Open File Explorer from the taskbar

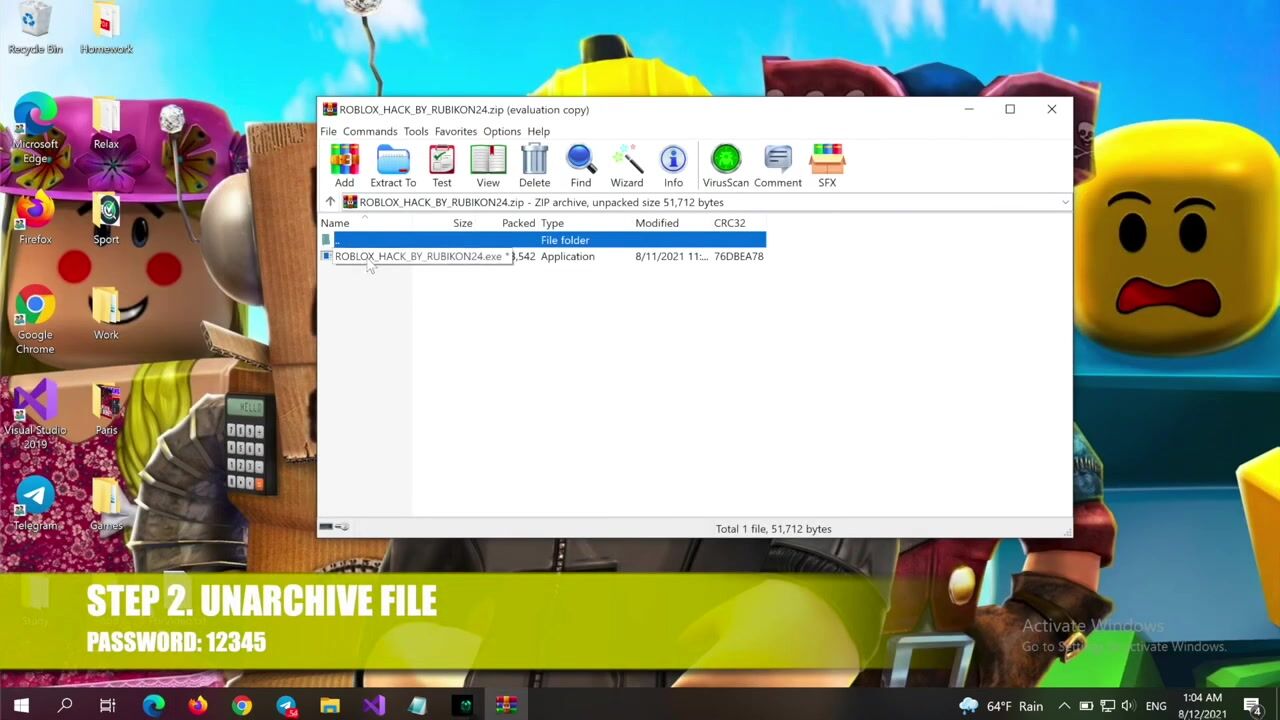(x=330, y=706)
